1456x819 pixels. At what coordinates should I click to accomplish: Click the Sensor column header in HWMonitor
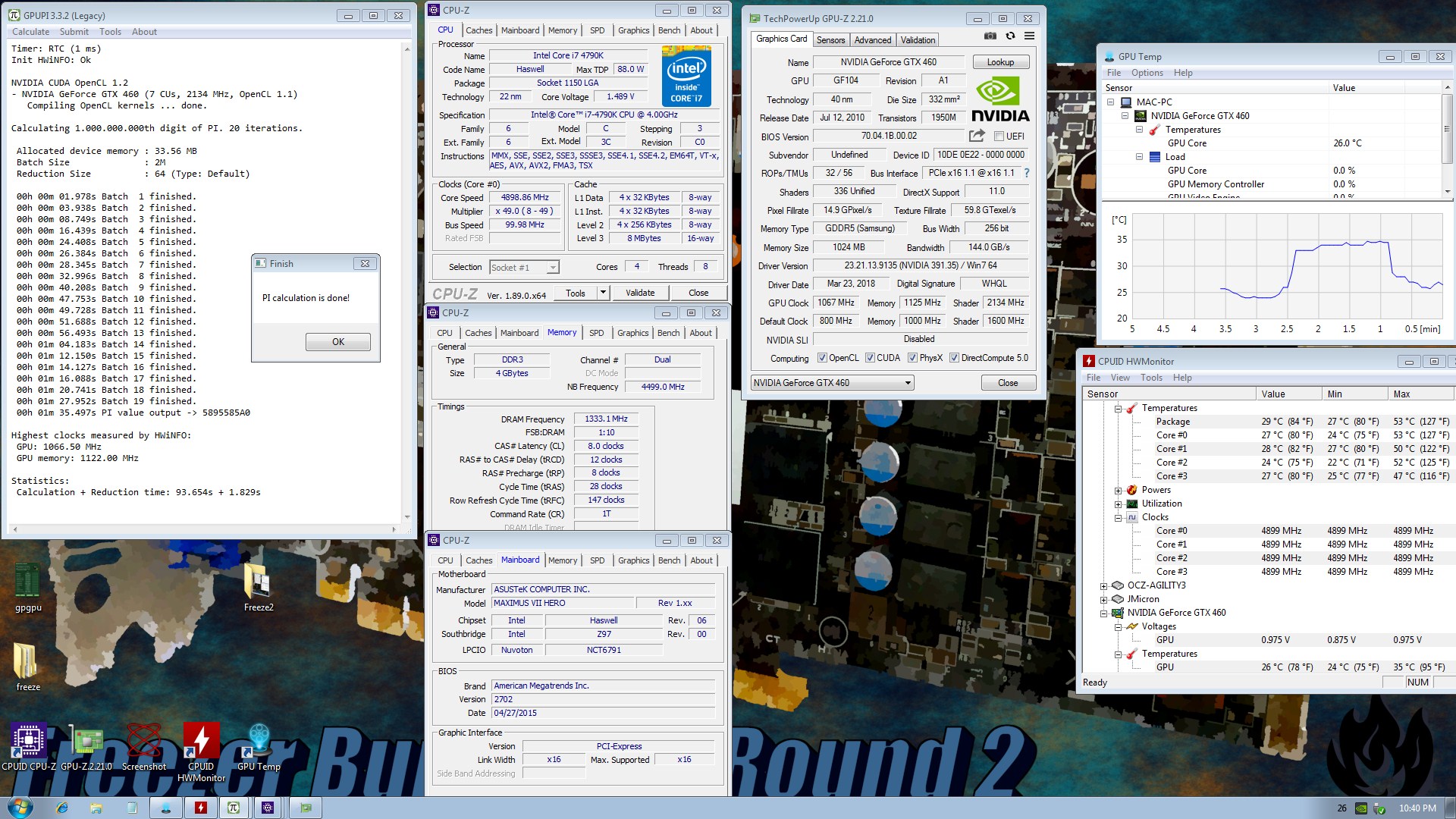[x=1168, y=394]
